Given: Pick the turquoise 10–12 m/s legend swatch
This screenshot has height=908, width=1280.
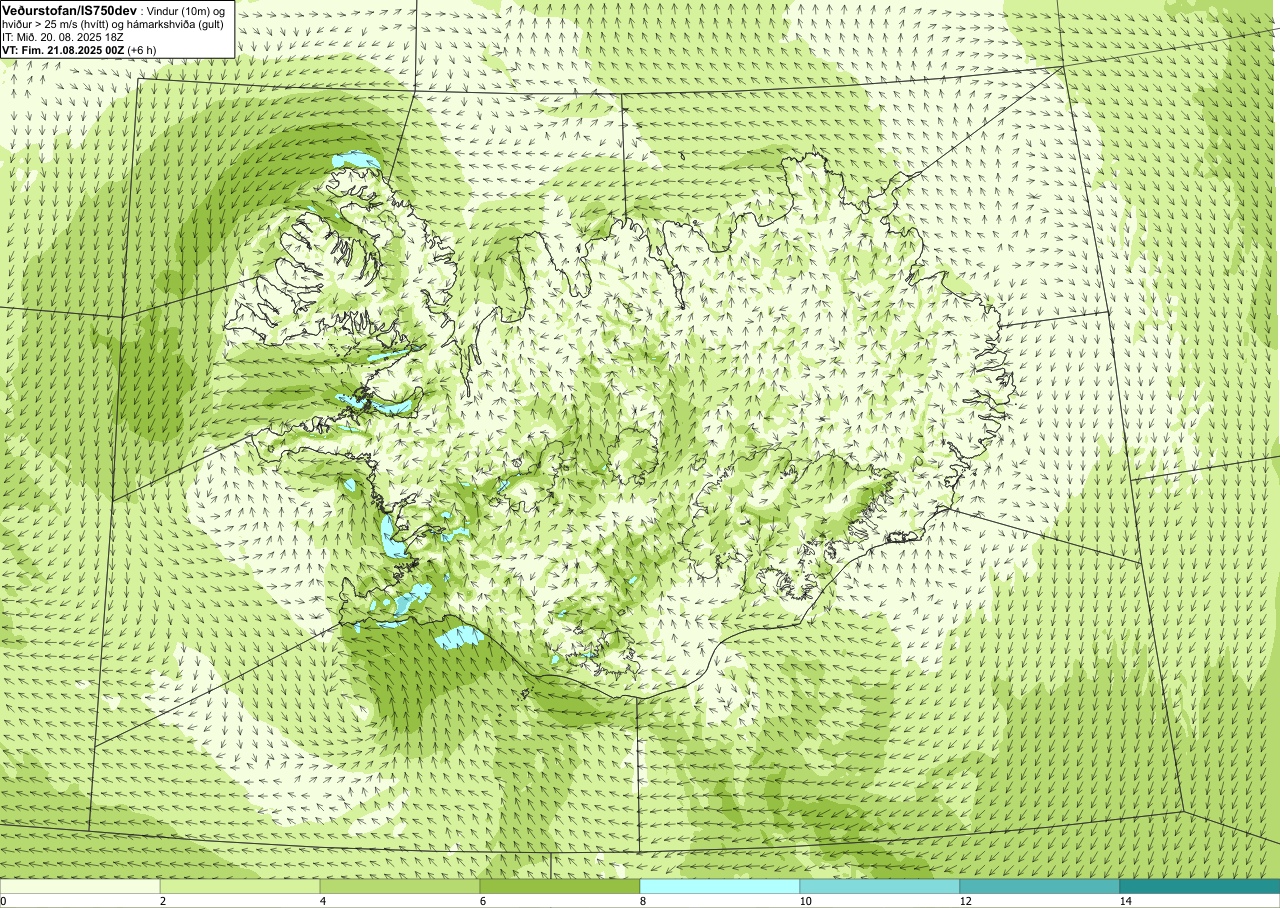Looking at the screenshot, I should (x=880, y=886).
